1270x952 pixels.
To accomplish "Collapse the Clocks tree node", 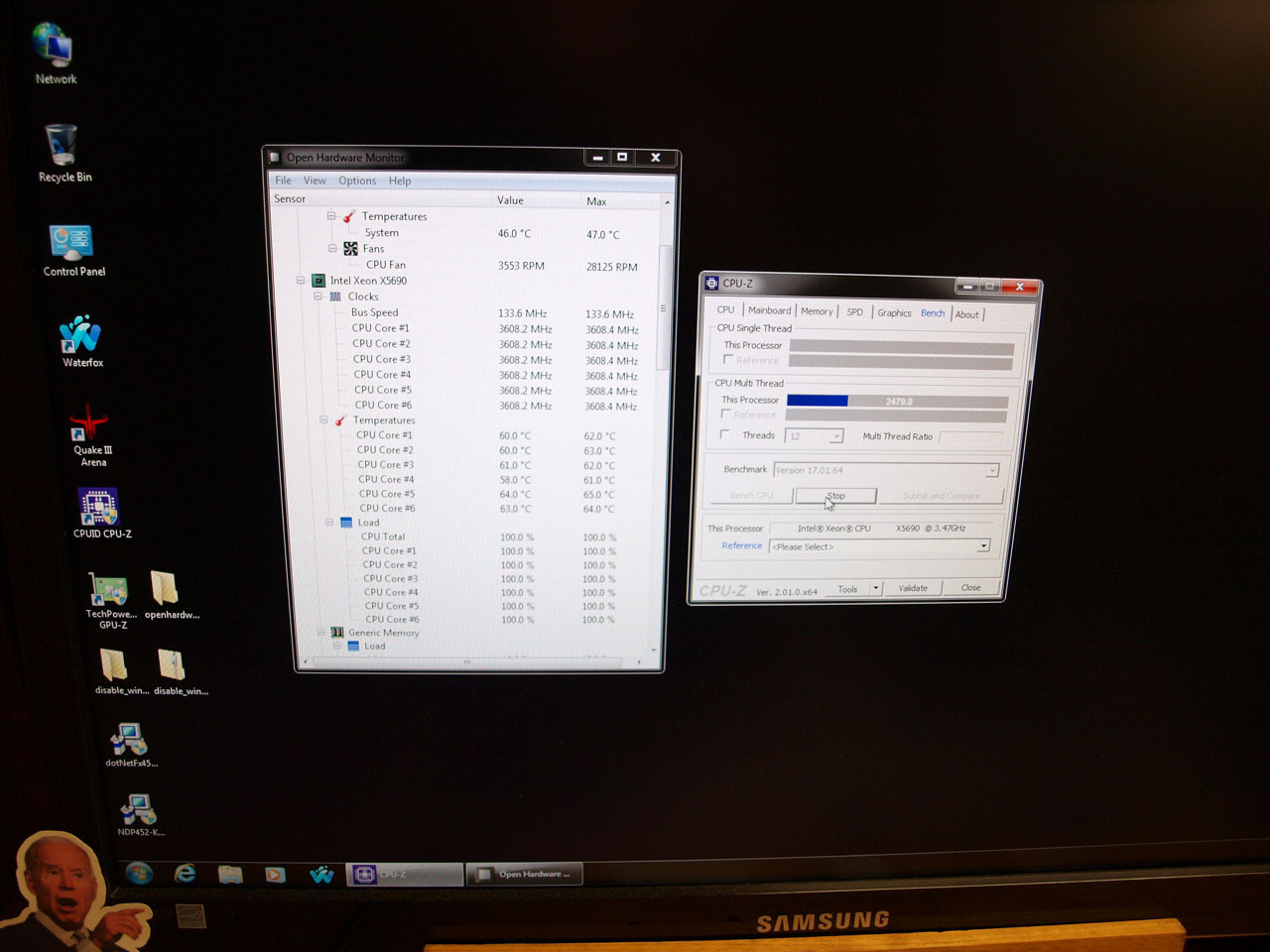I will (318, 297).
